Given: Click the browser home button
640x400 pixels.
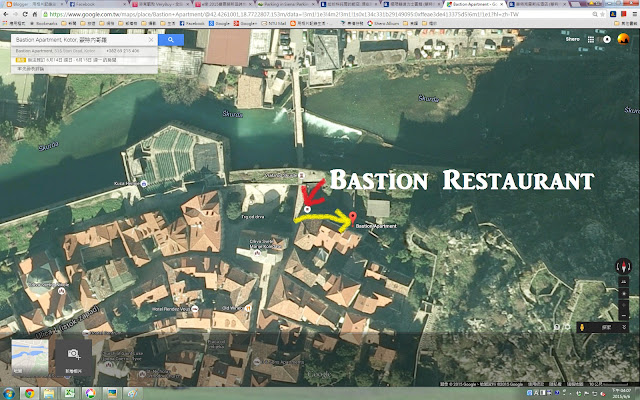Looking at the screenshot, I should pyautogui.click(x=35, y=14).
